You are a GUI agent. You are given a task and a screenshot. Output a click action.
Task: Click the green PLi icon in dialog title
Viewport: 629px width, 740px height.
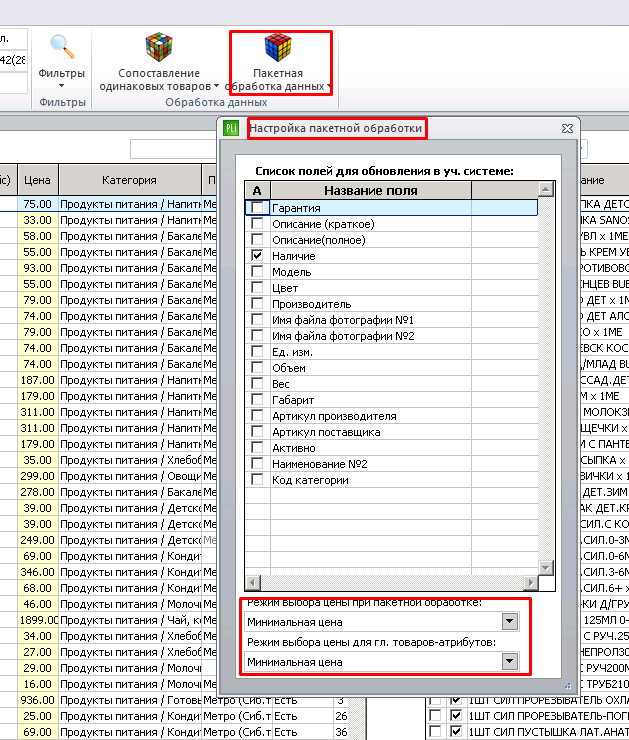pos(231,128)
